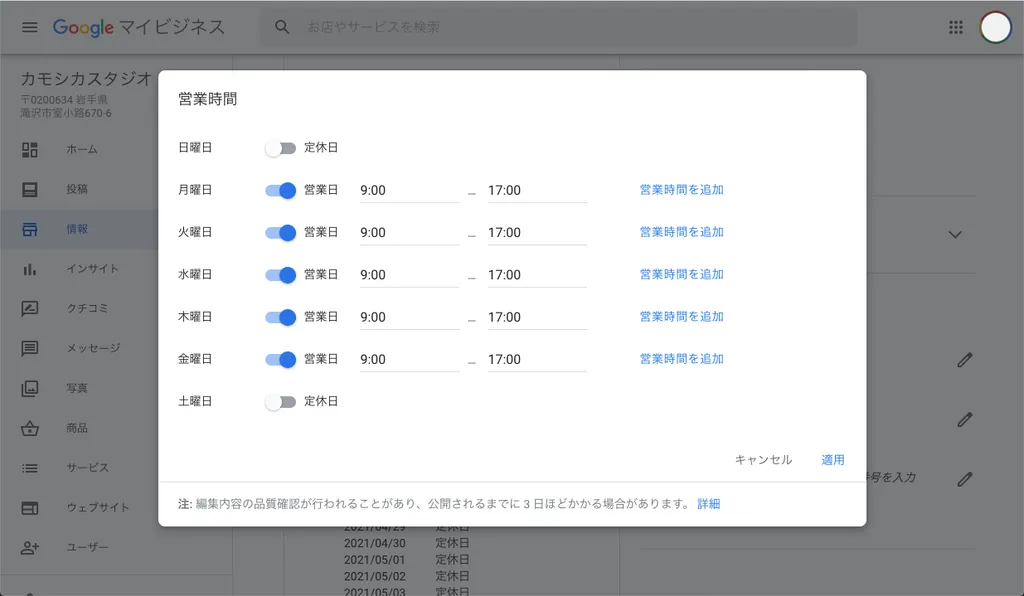Open 金曜日 opening time 9:00 field
Image resolution: width=1024 pixels, height=596 pixels.
coord(409,360)
